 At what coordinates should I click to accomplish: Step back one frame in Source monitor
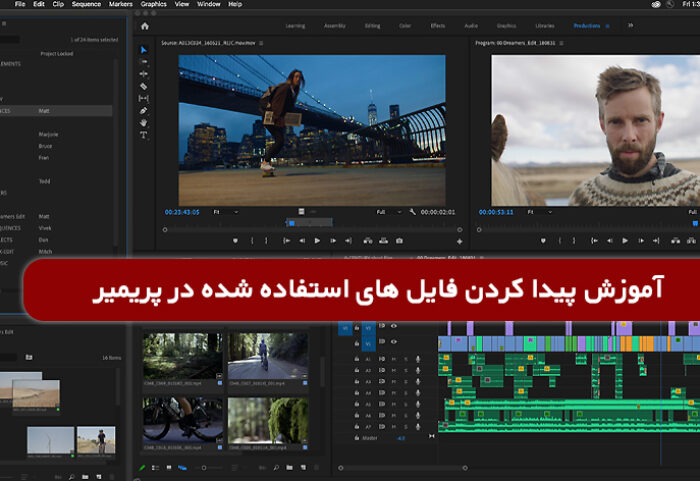tap(302, 241)
